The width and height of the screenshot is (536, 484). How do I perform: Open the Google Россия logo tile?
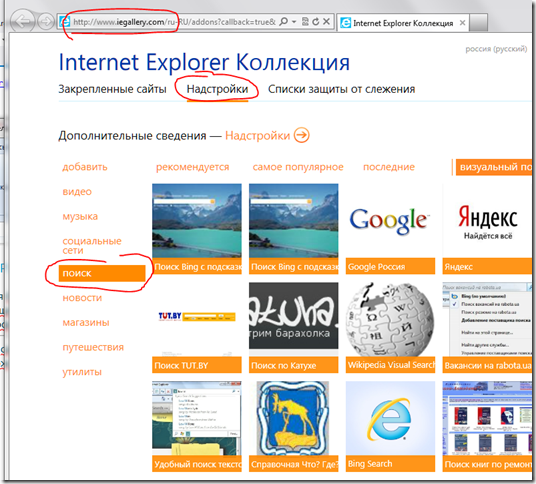pyautogui.click(x=390, y=220)
